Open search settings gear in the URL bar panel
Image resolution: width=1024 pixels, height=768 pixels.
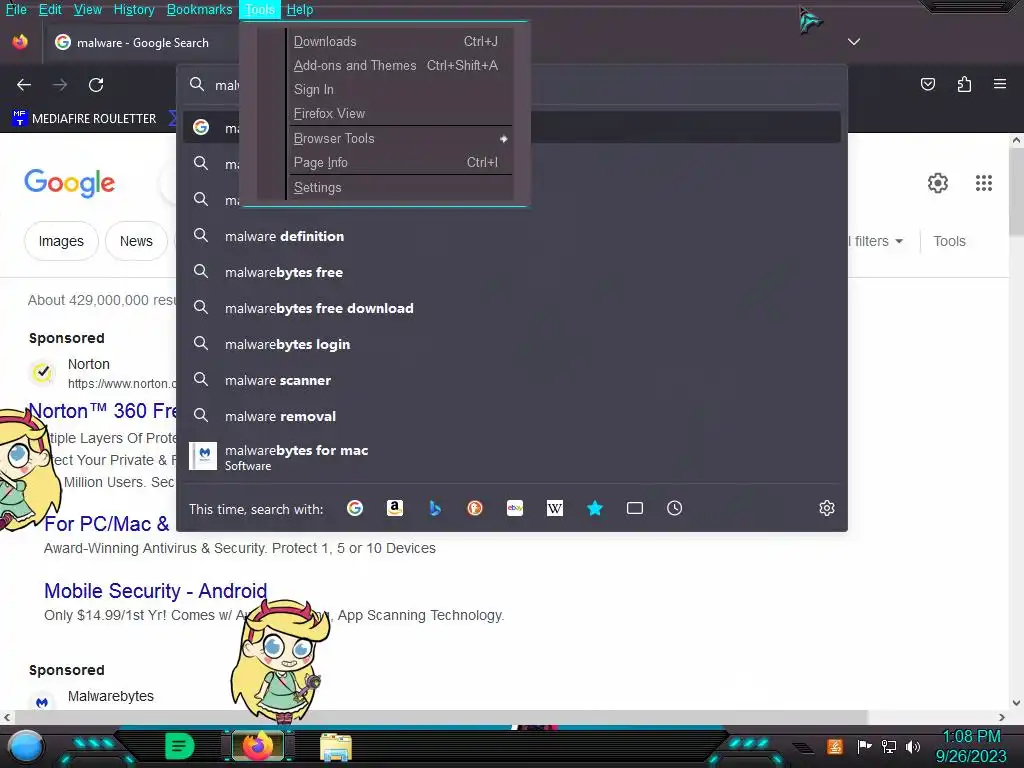pyautogui.click(x=827, y=508)
